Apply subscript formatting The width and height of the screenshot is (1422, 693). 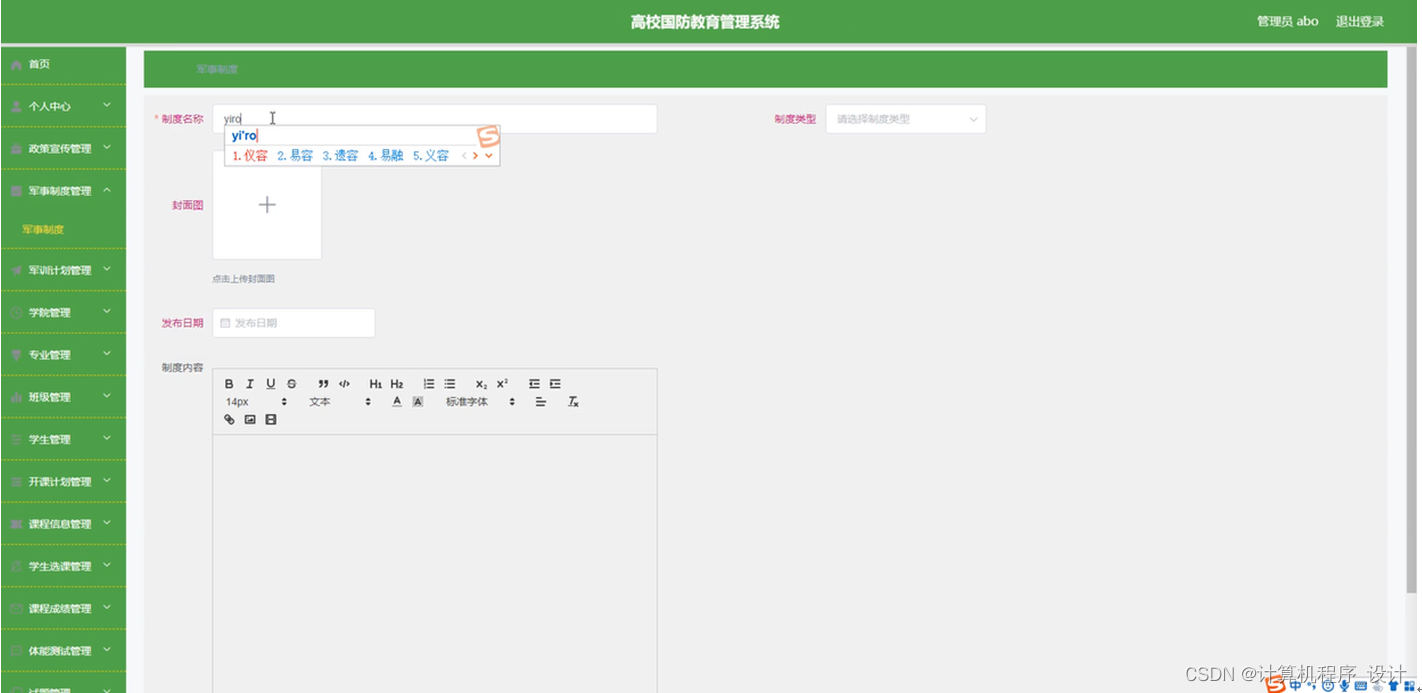tap(481, 384)
